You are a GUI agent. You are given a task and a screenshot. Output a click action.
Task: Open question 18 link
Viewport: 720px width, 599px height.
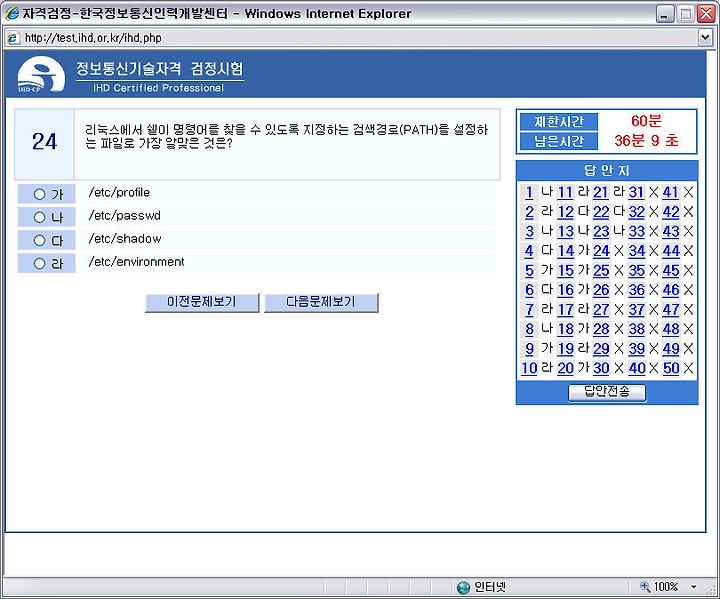point(565,329)
